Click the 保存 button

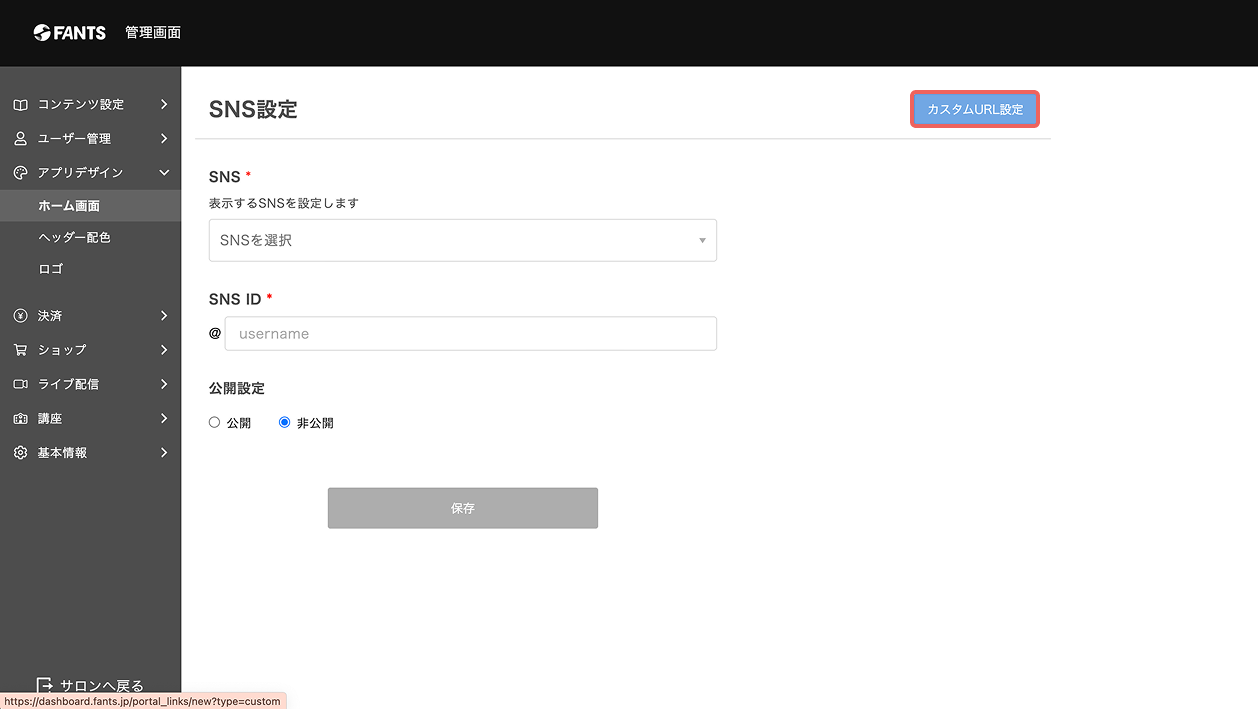463,508
